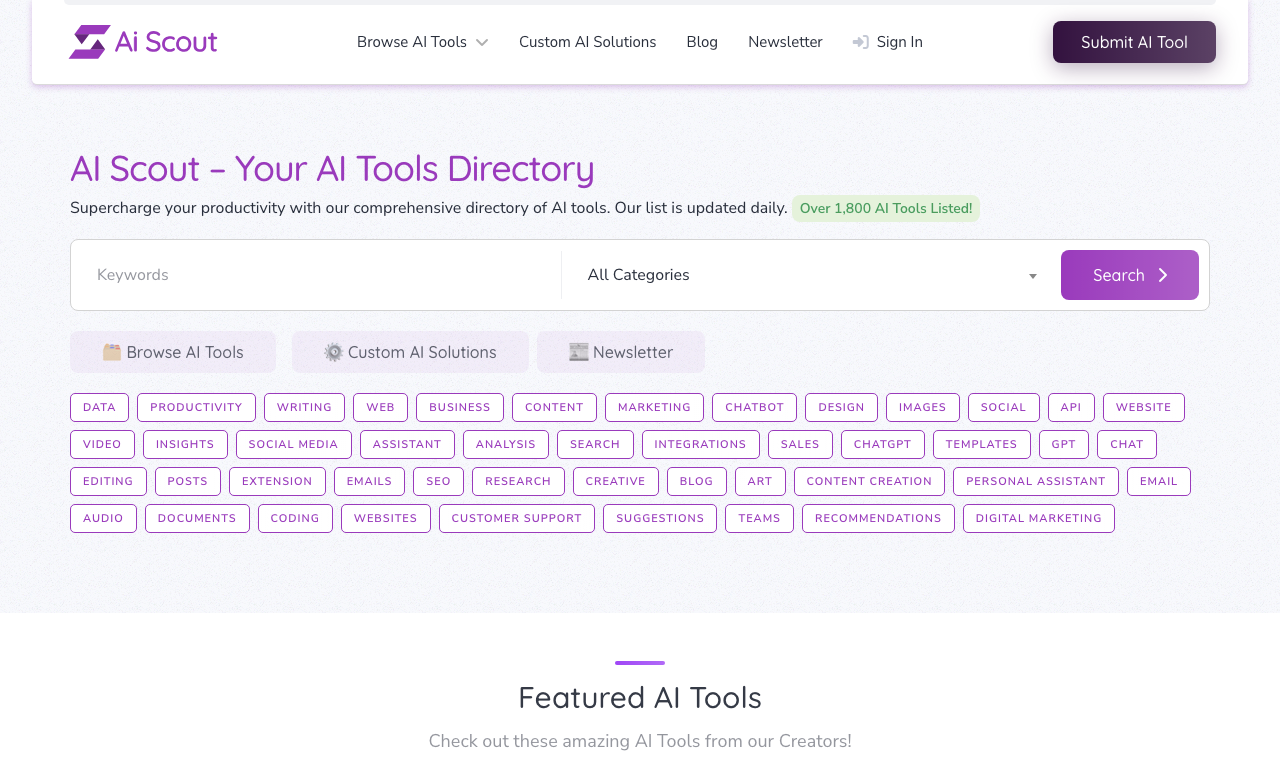The height and width of the screenshot is (768, 1280).
Task: Select the INSIGHTS tag
Action: point(185,444)
